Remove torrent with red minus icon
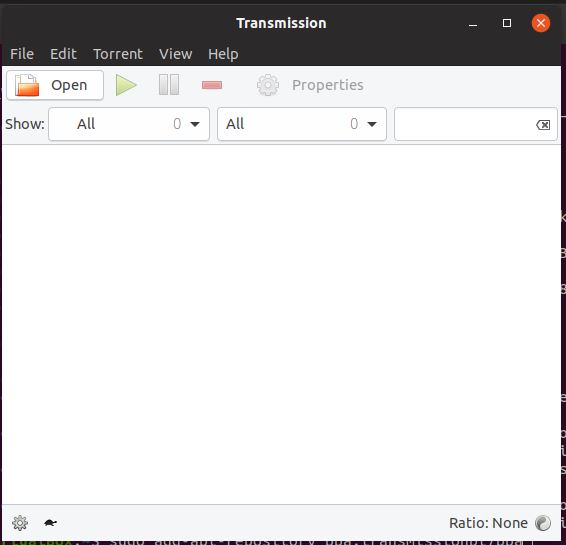The height and width of the screenshot is (545, 566). coord(212,85)
